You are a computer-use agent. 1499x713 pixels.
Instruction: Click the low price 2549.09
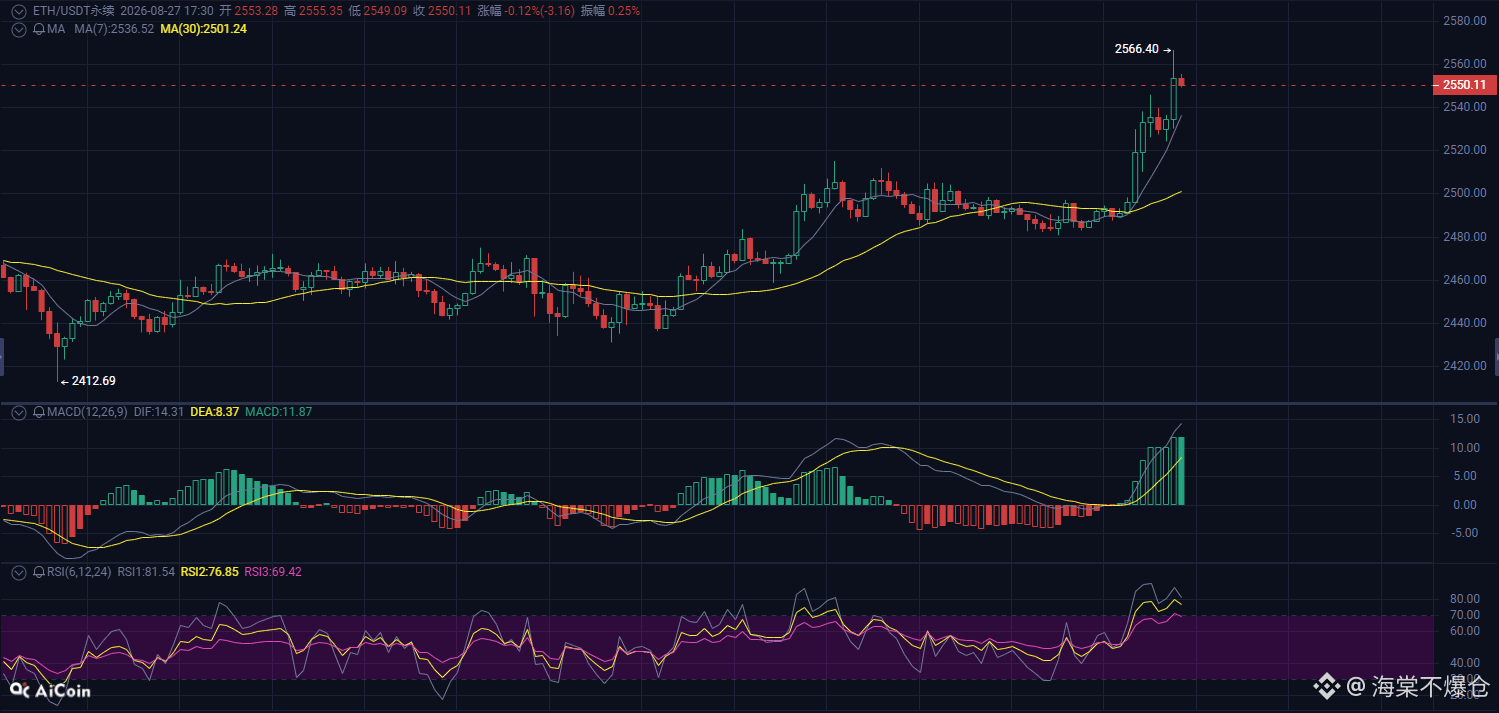[386, 11]
